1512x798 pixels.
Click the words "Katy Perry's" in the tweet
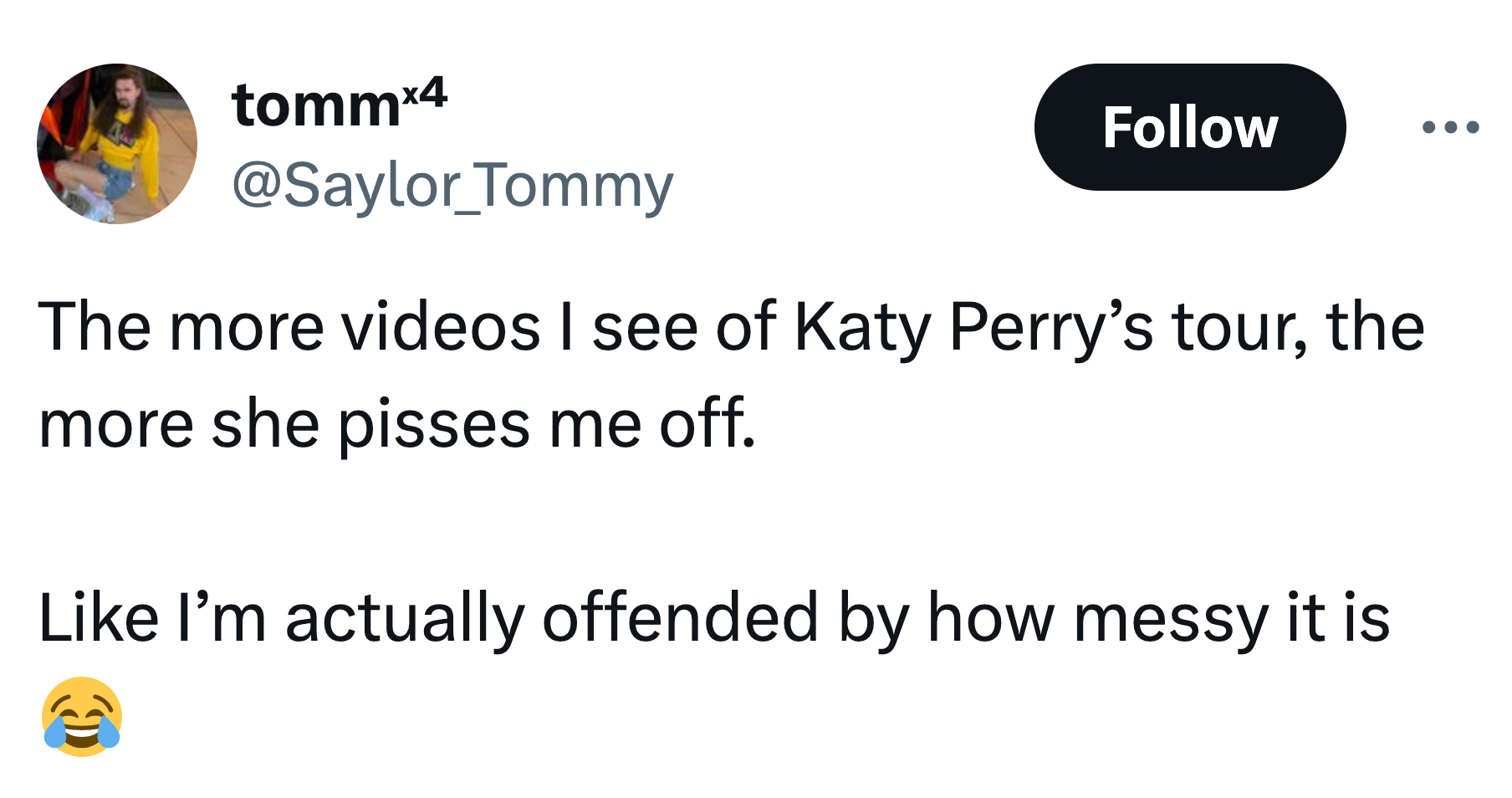tap(973, 328)
